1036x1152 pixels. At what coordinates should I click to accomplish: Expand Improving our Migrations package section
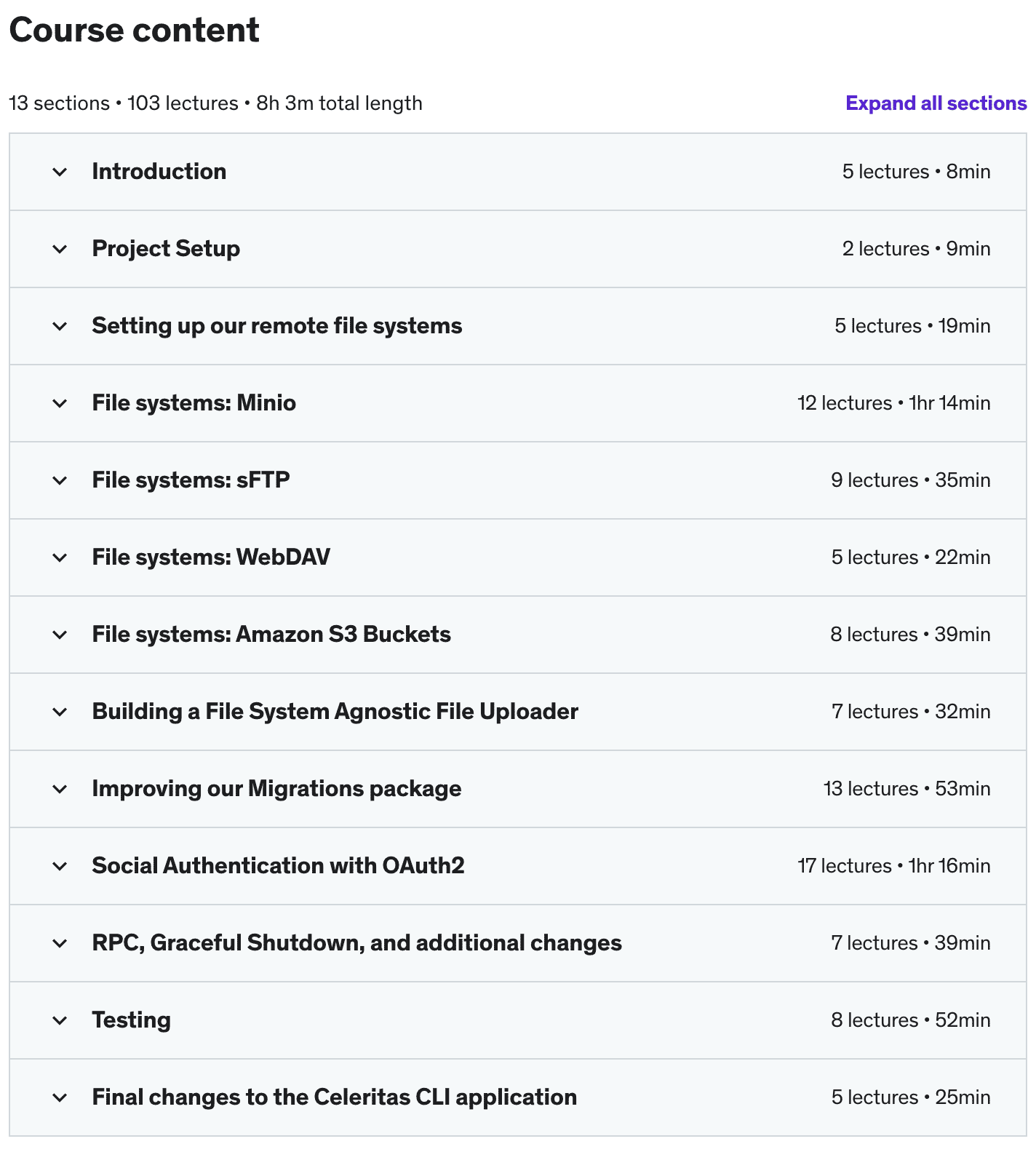click(276, 789)
